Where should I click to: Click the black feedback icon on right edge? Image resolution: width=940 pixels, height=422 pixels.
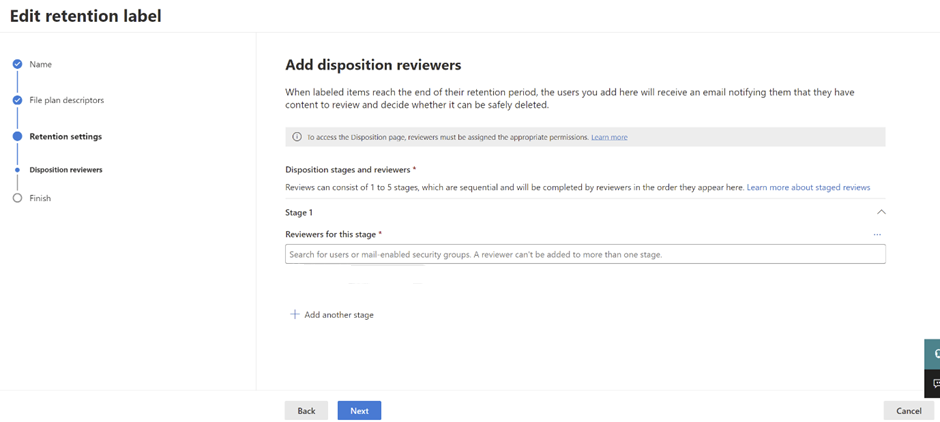tap(934, 383)
